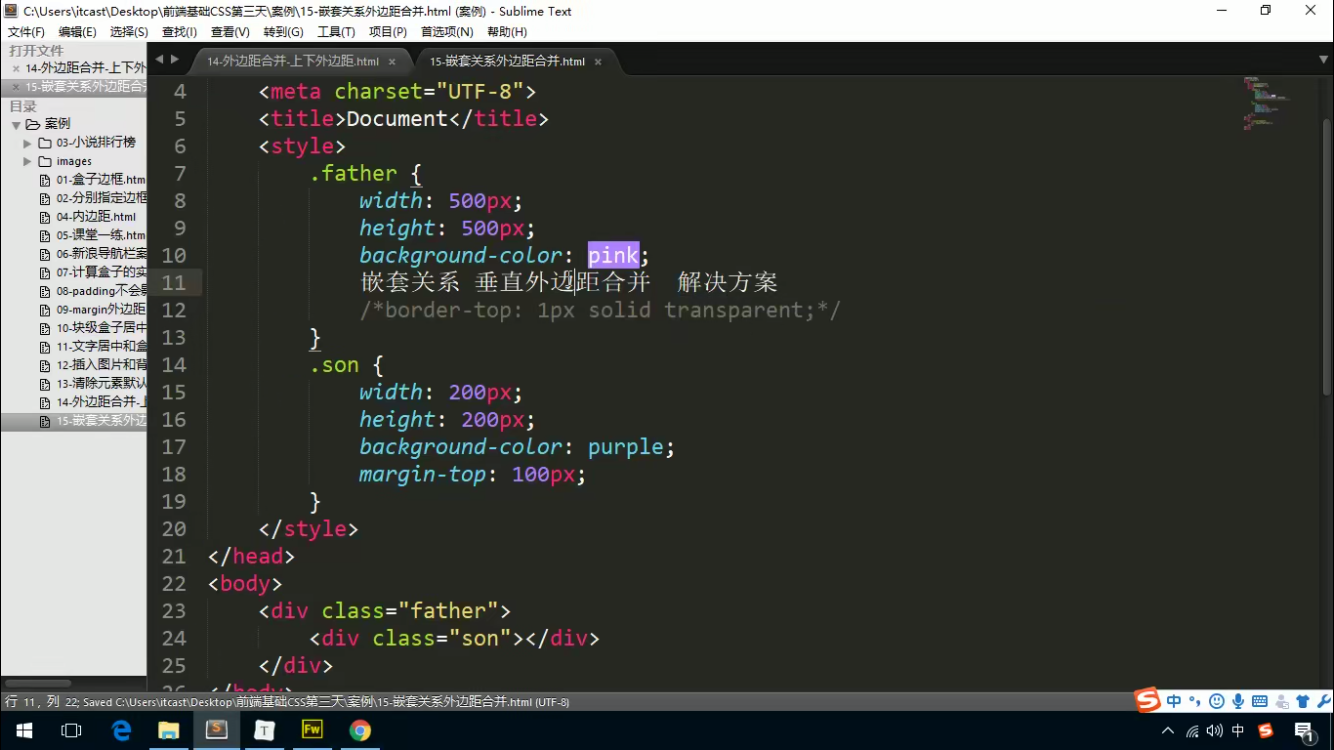The width and height of the screenshot is (1334, 750).
Task: Click the code minimap preview
Action: click(1265, 103)
